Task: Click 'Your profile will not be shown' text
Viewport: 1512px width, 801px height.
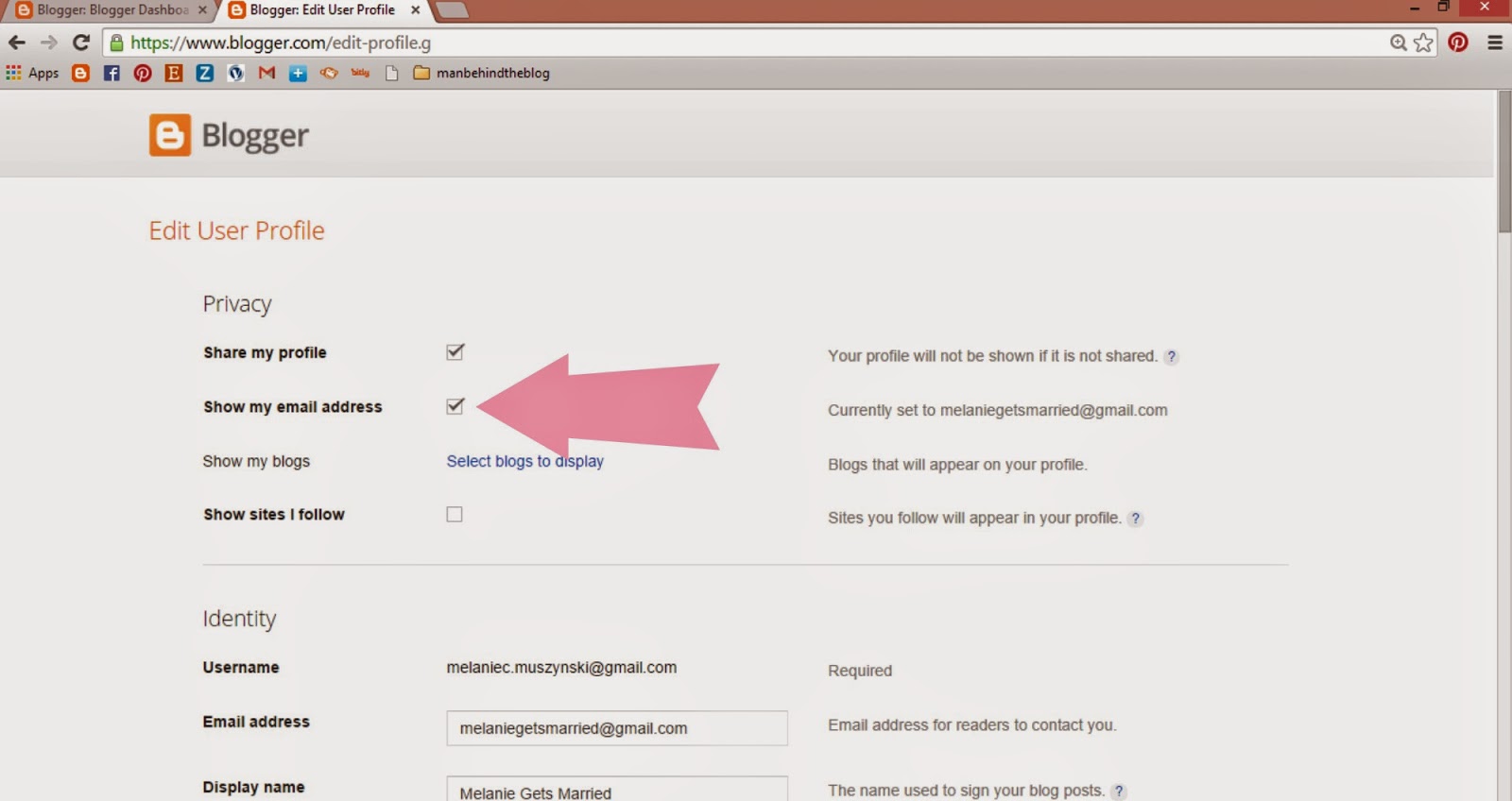Action: coord(992,356)
